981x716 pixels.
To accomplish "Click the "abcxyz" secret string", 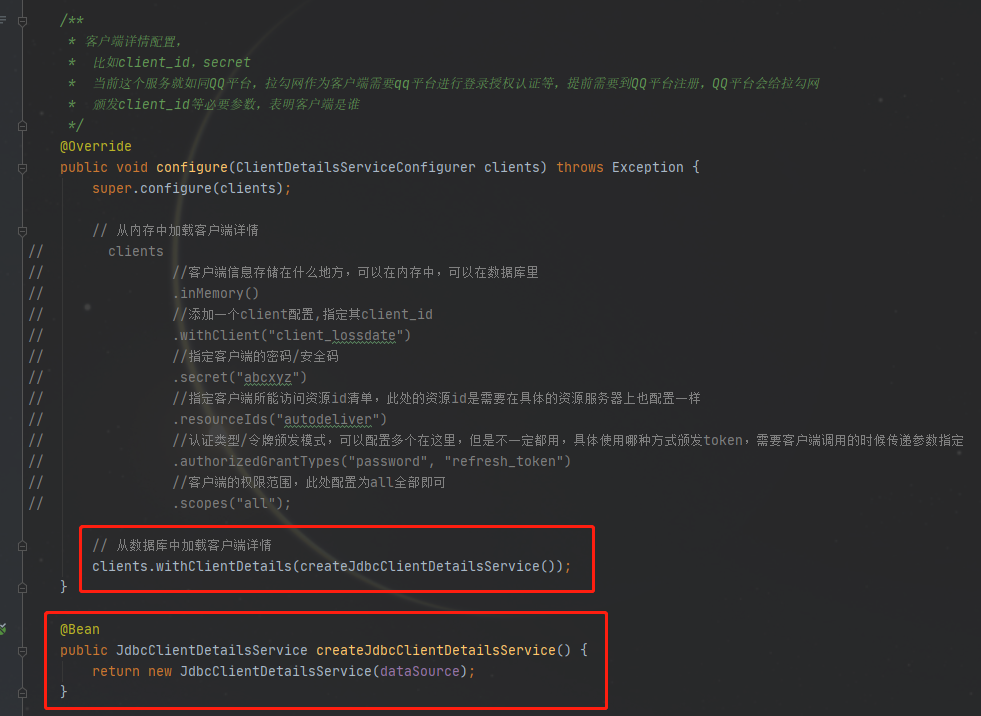I will click(x=268, y=377).
